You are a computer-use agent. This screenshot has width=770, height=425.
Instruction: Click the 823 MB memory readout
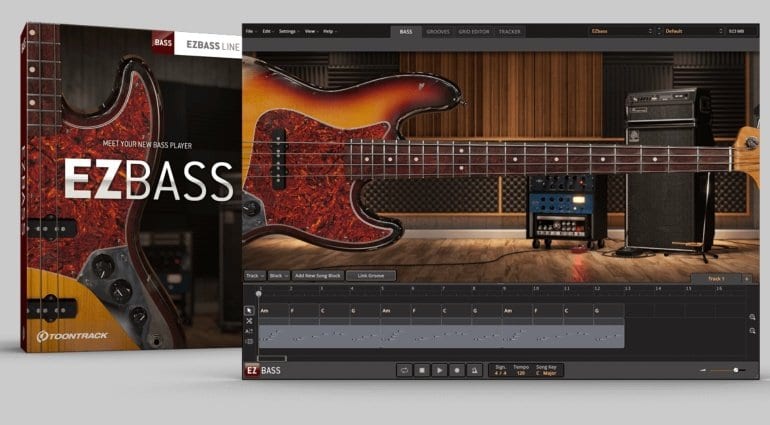(x=736, y=31)
